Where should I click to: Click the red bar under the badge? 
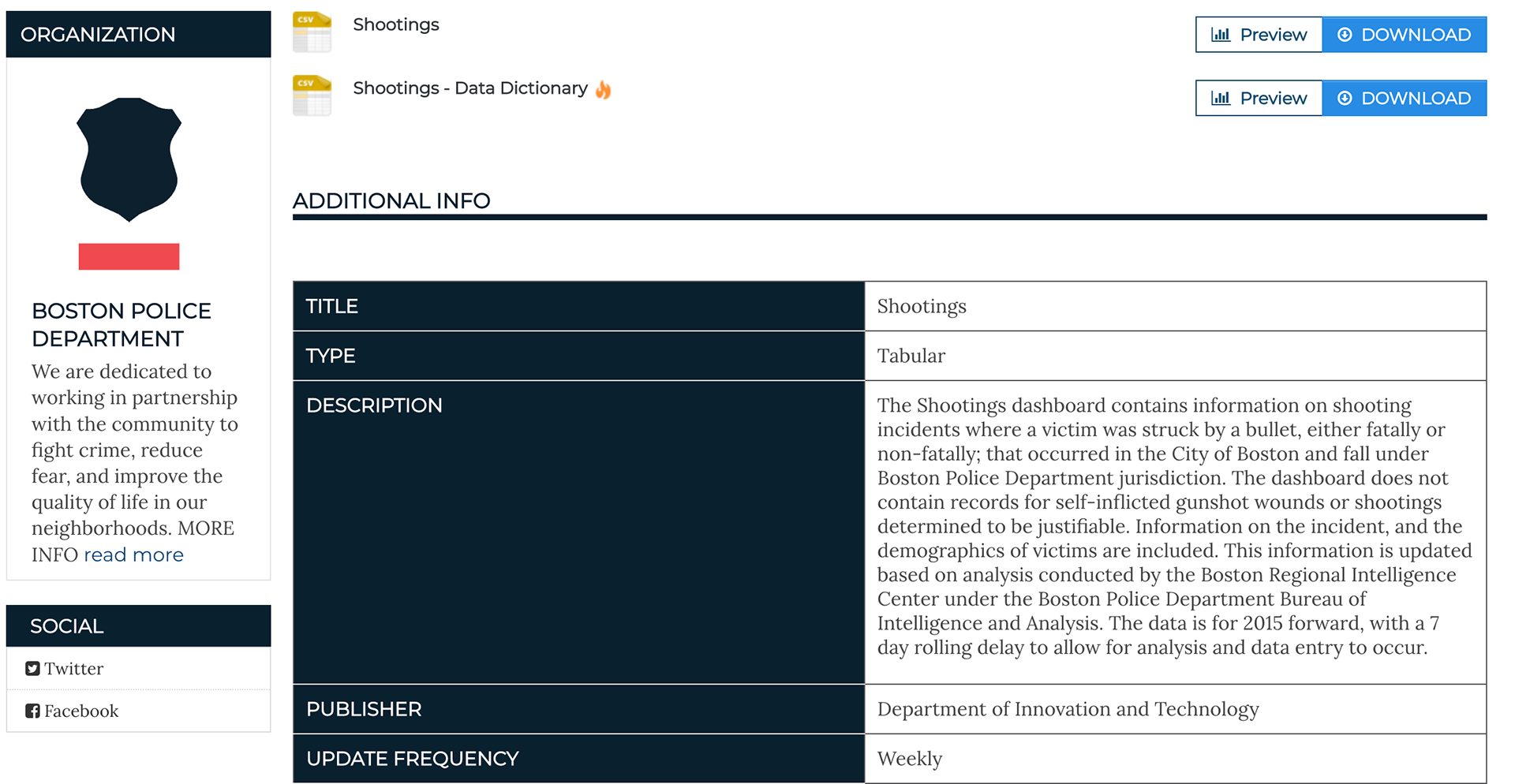tap(129, 256)
